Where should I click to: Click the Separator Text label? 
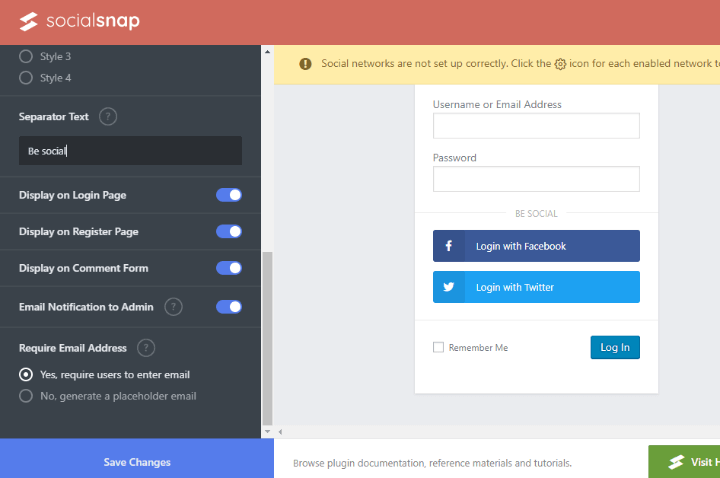[x=54, y=117]
